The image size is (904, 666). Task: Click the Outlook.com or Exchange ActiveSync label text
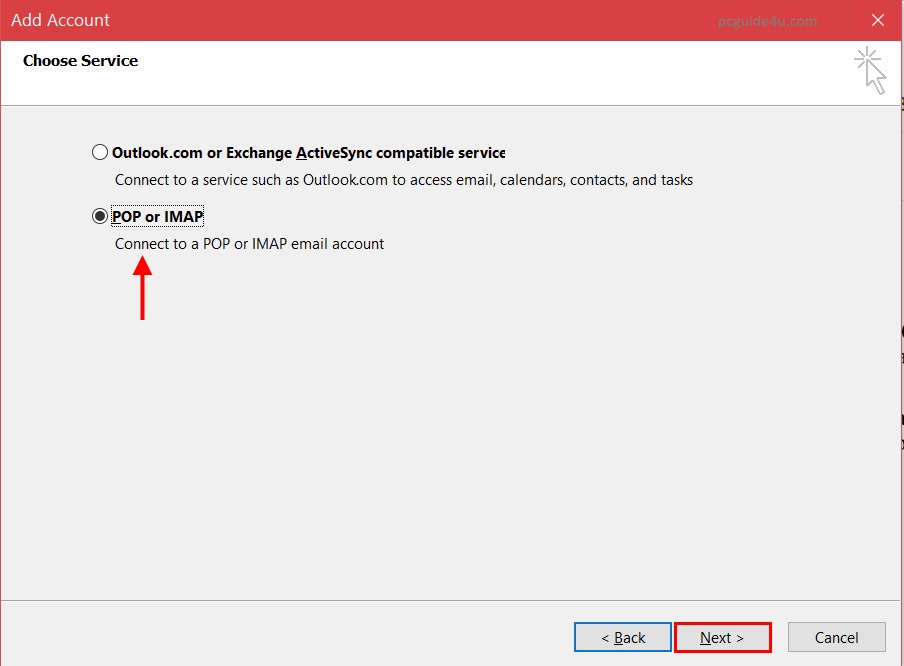pos(308,153)
